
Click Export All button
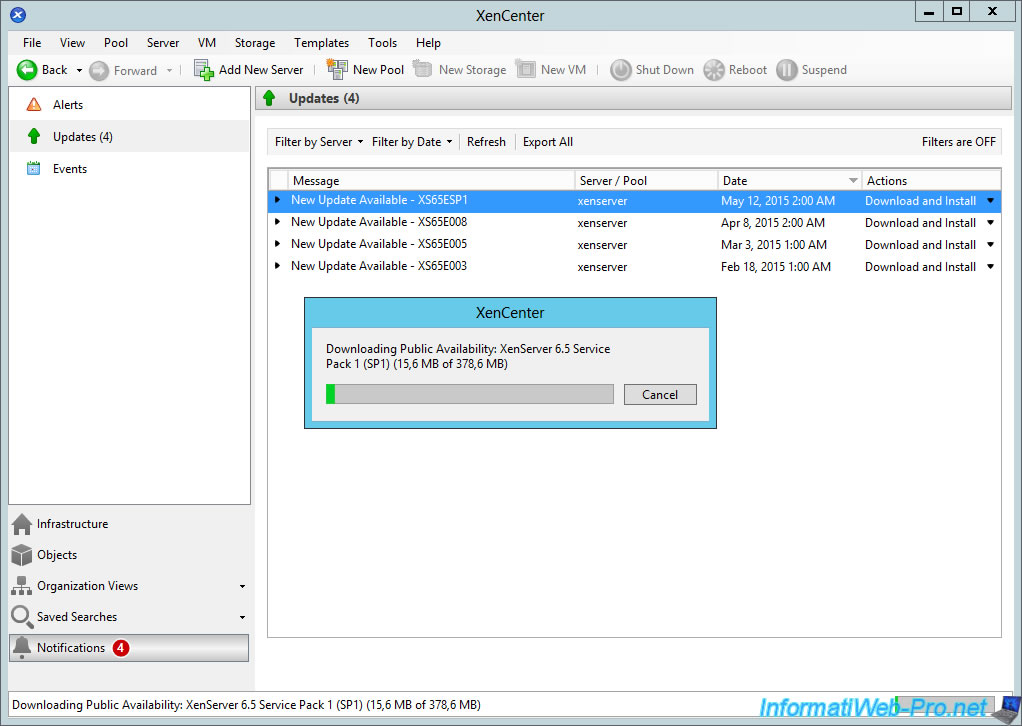548,141
